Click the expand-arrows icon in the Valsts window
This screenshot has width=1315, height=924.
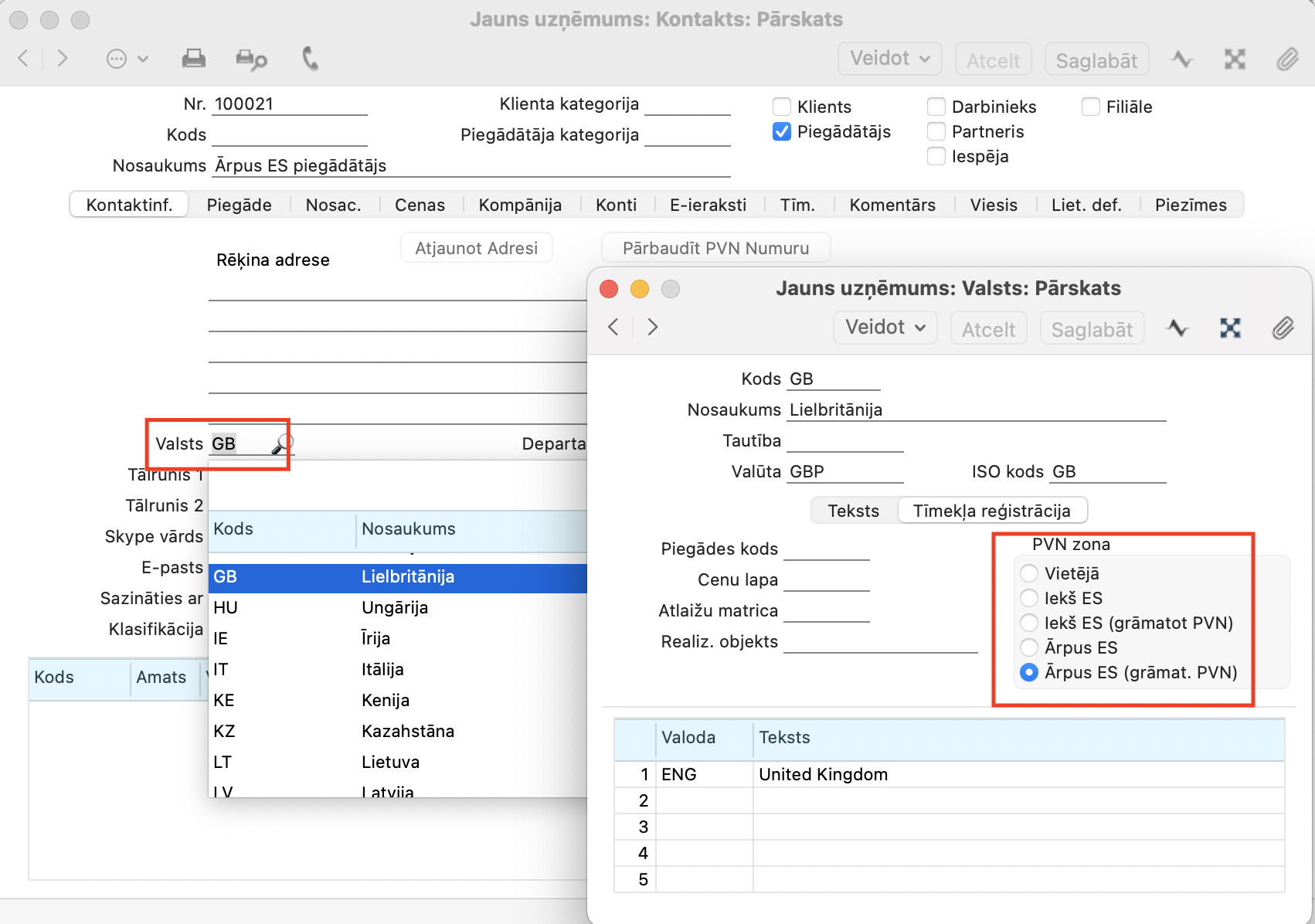1230,328
